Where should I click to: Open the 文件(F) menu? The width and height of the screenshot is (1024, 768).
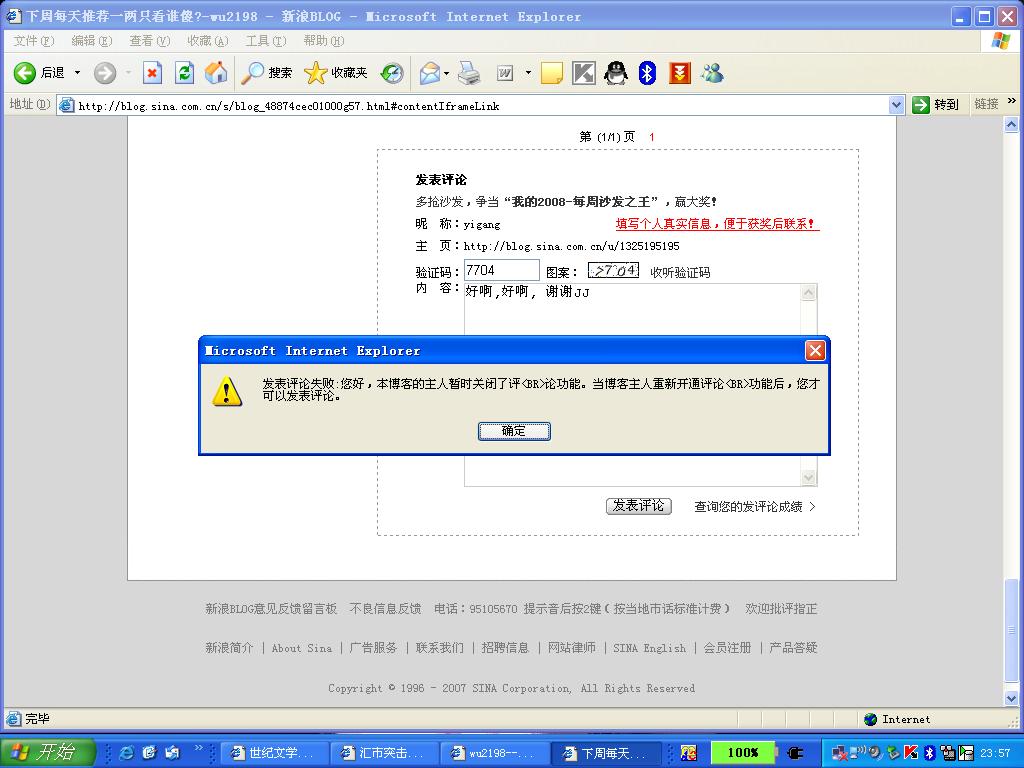(33, 40)
